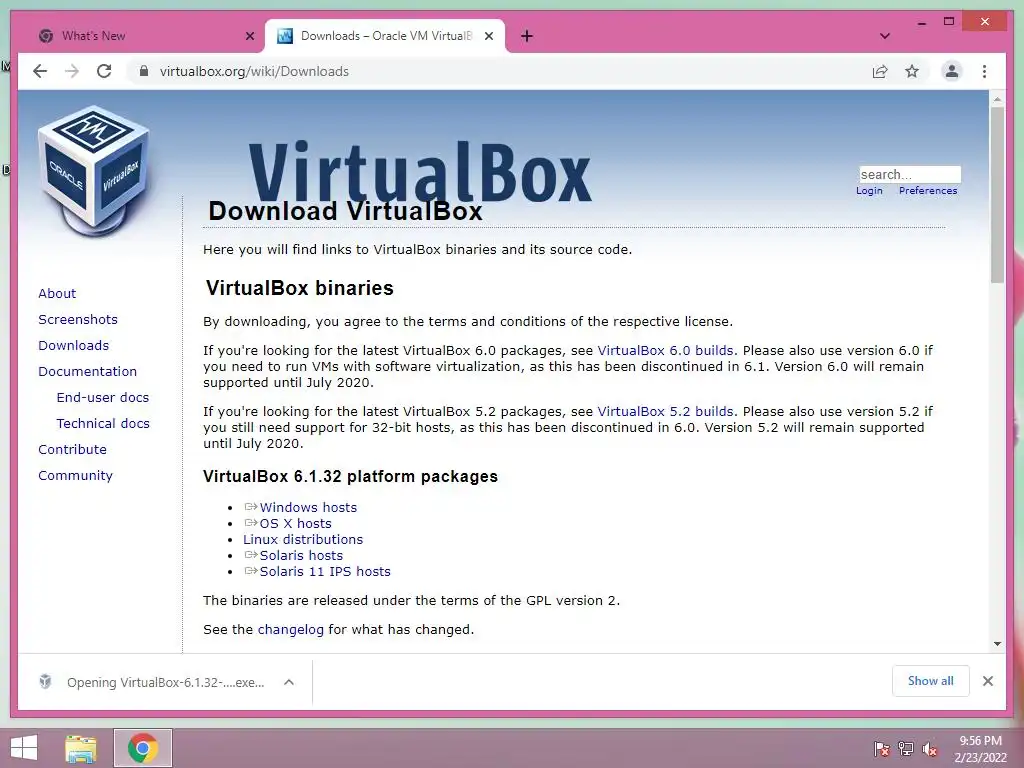The width and height of the screenshot is (1024, 768).
Task: Follow the VirtualBox 6.0 builds link
Action: [665, 351]
